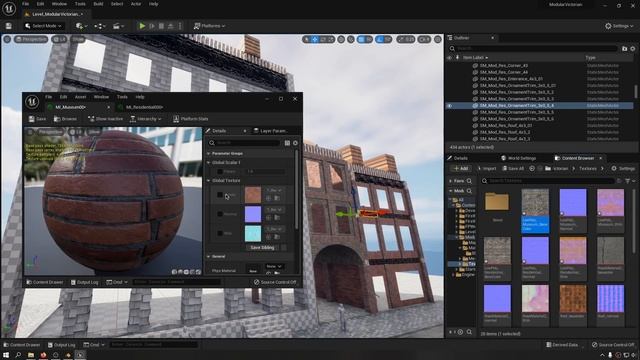Open the Settings dropdown in main toolbar

(619, 26)
